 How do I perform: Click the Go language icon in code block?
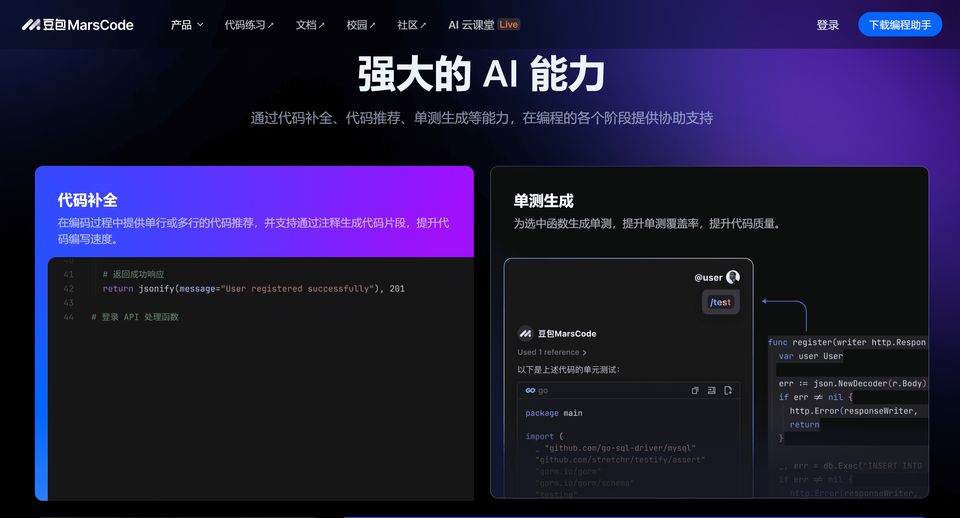(x=530, y=390)
